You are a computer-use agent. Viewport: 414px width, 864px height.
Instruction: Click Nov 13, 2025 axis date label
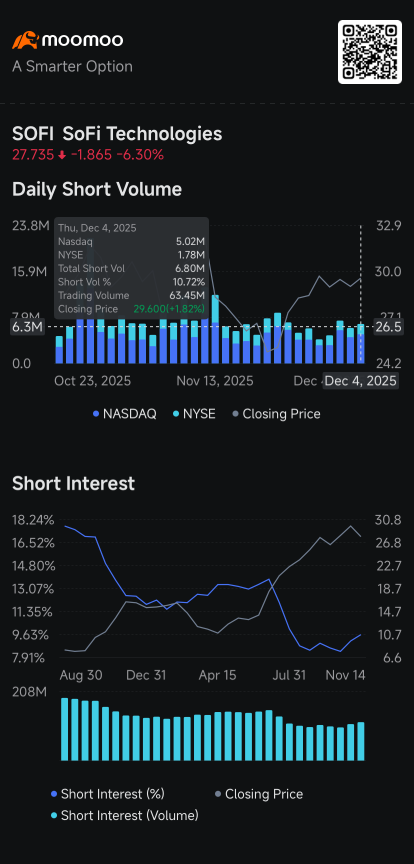(215, 381)
